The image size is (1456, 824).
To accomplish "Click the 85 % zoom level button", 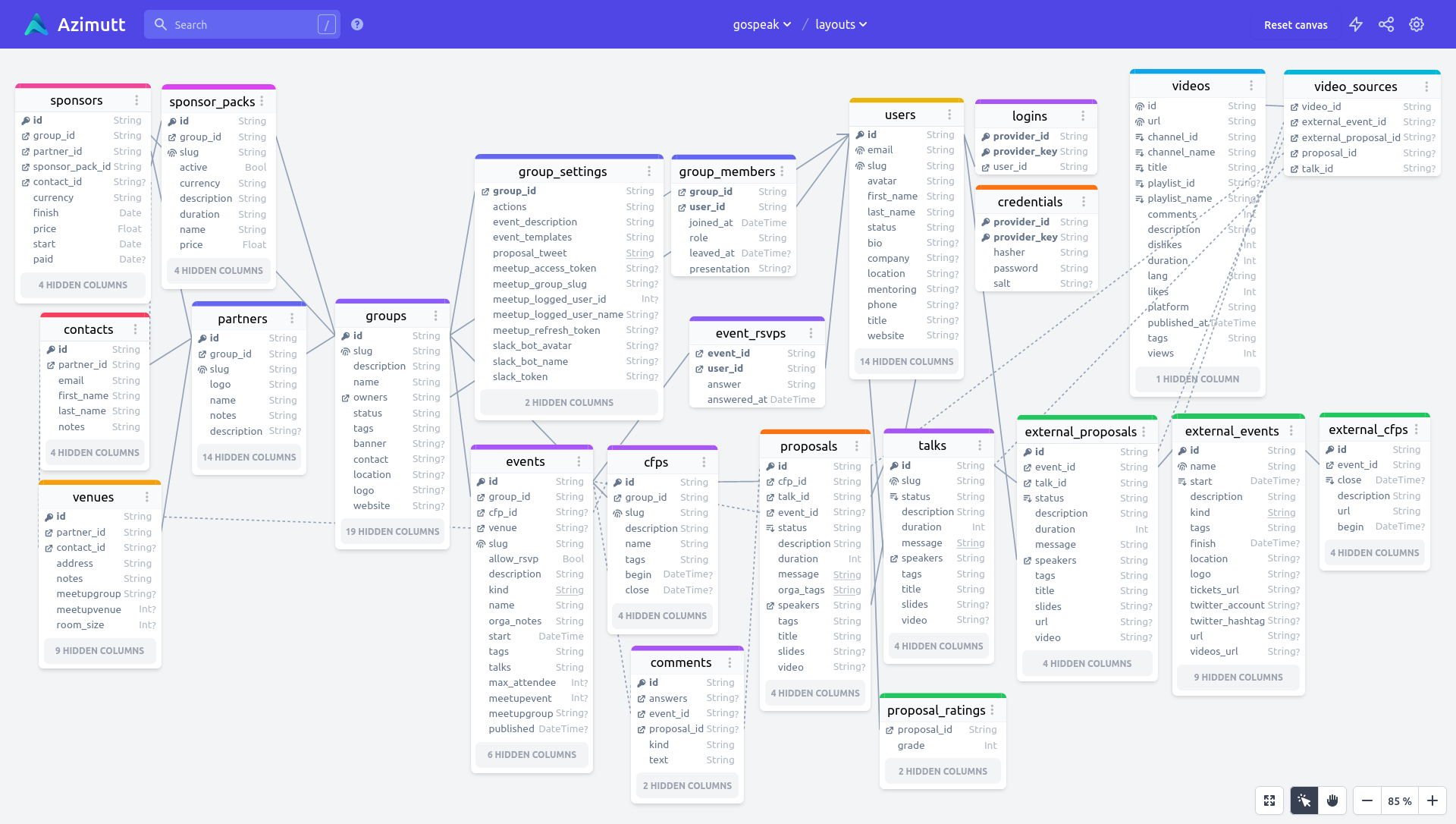I will tap(1399, 800).
